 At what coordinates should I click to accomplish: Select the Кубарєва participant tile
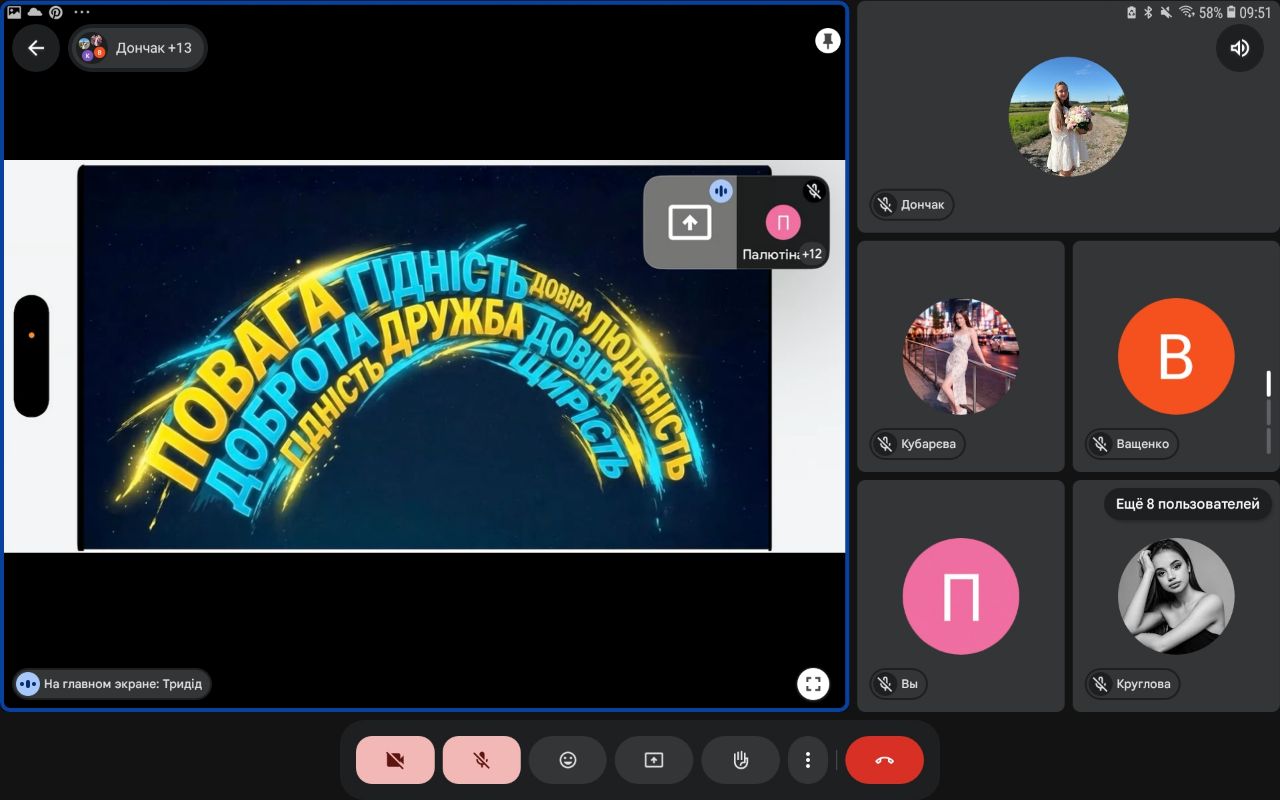tap(961, 356)
